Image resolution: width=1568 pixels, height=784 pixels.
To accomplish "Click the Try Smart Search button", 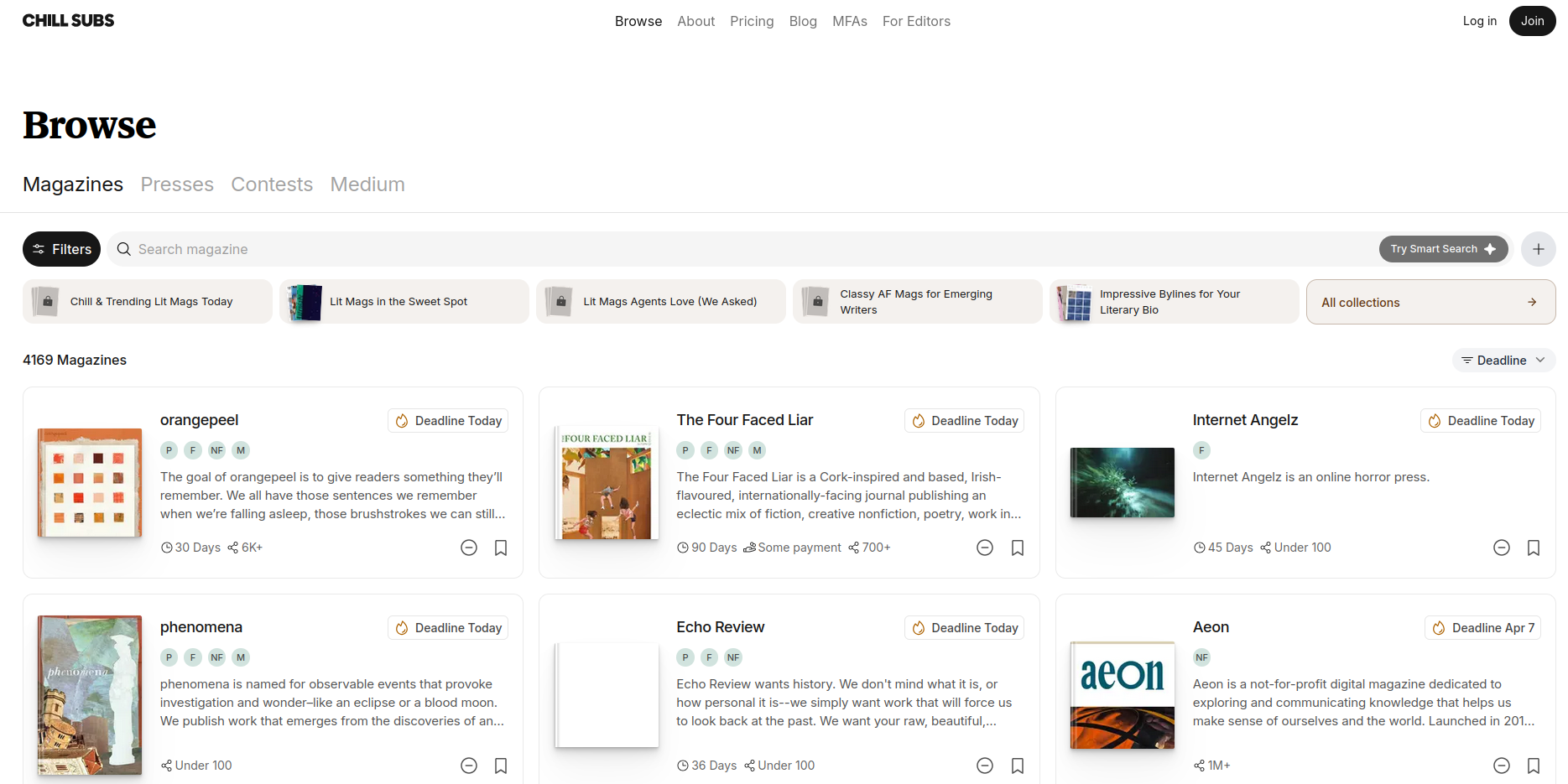I will 1443,249.
